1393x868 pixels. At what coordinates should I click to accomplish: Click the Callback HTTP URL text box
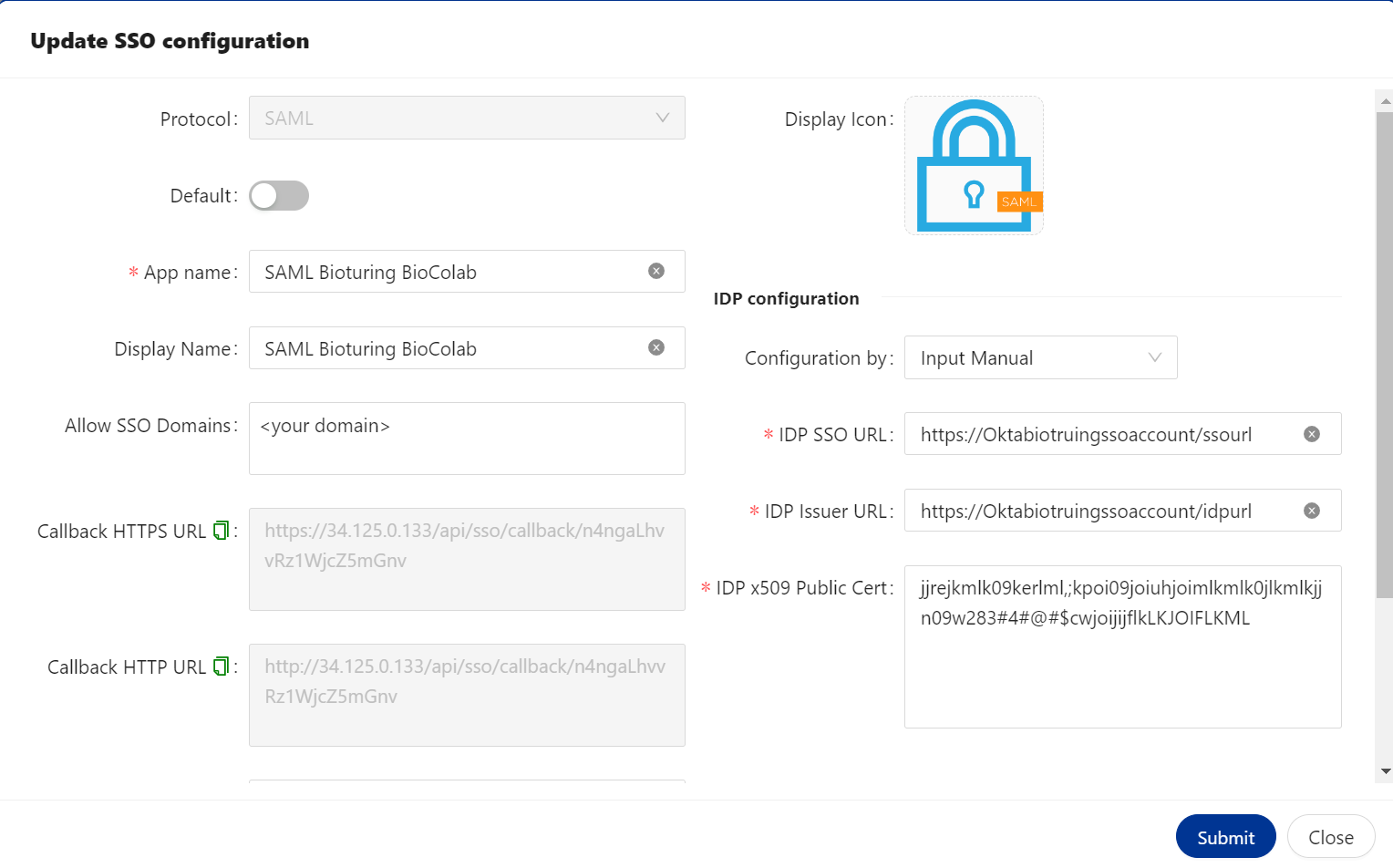click(x=467, y=695)
